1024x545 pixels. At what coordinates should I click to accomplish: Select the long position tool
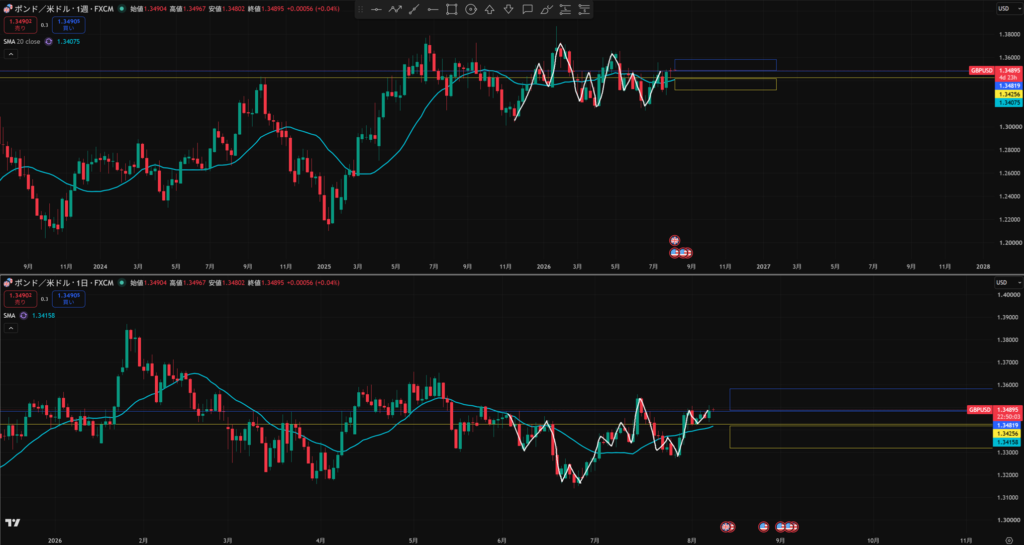[x=565, y=9]
